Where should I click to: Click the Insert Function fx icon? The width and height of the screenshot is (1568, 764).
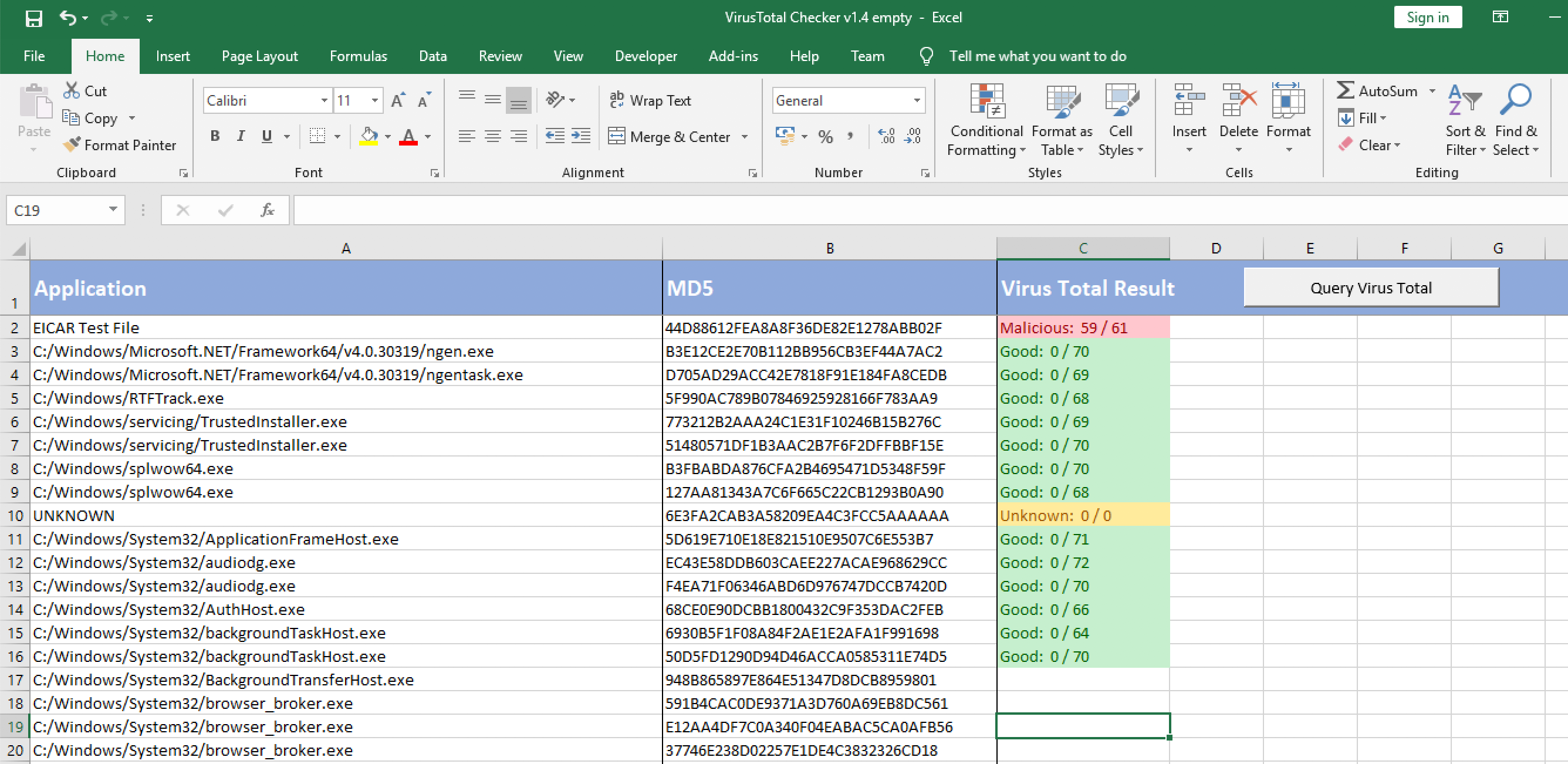click(267, 210)
